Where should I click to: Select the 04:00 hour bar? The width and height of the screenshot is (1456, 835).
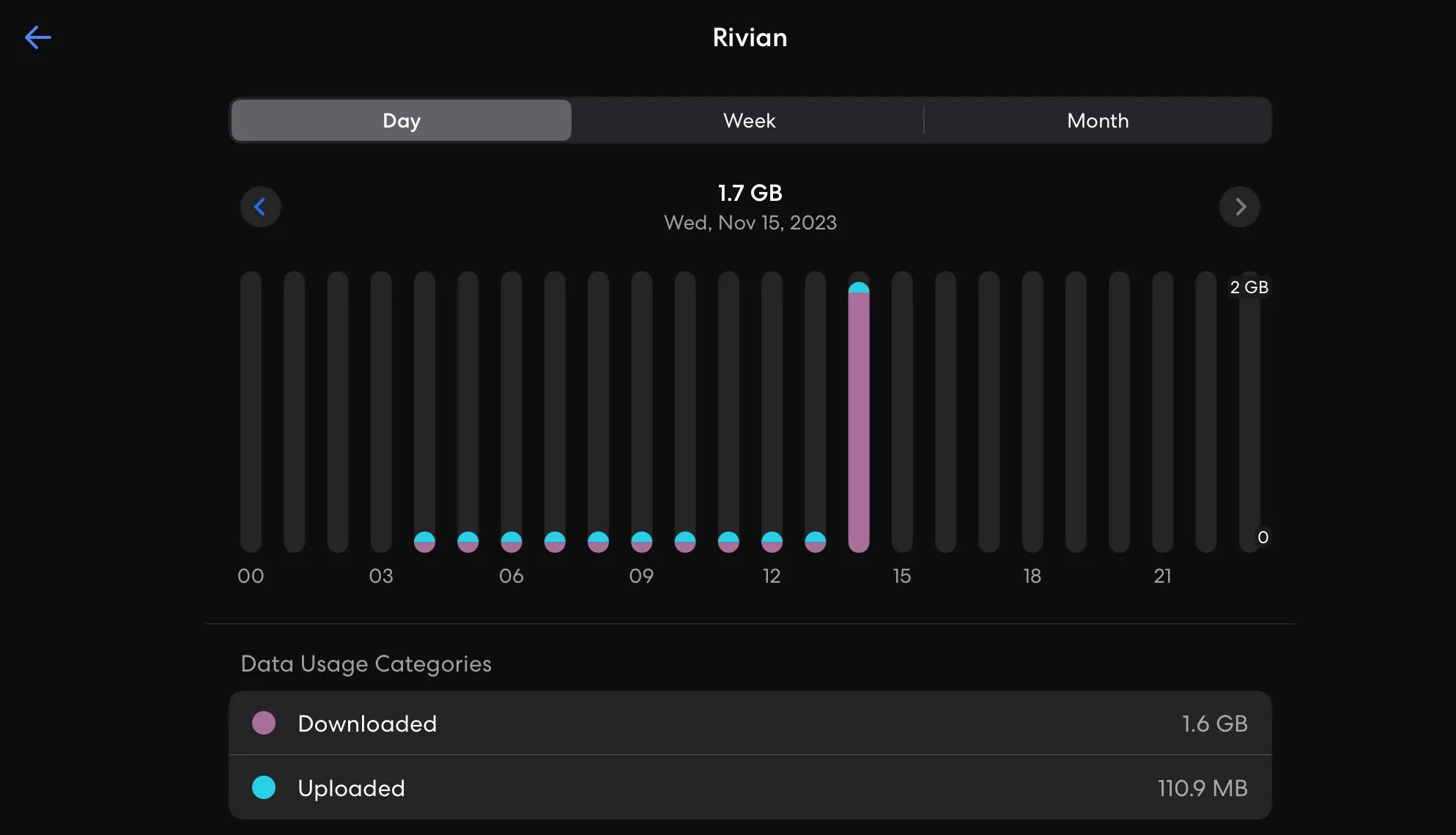coord(424,412)
